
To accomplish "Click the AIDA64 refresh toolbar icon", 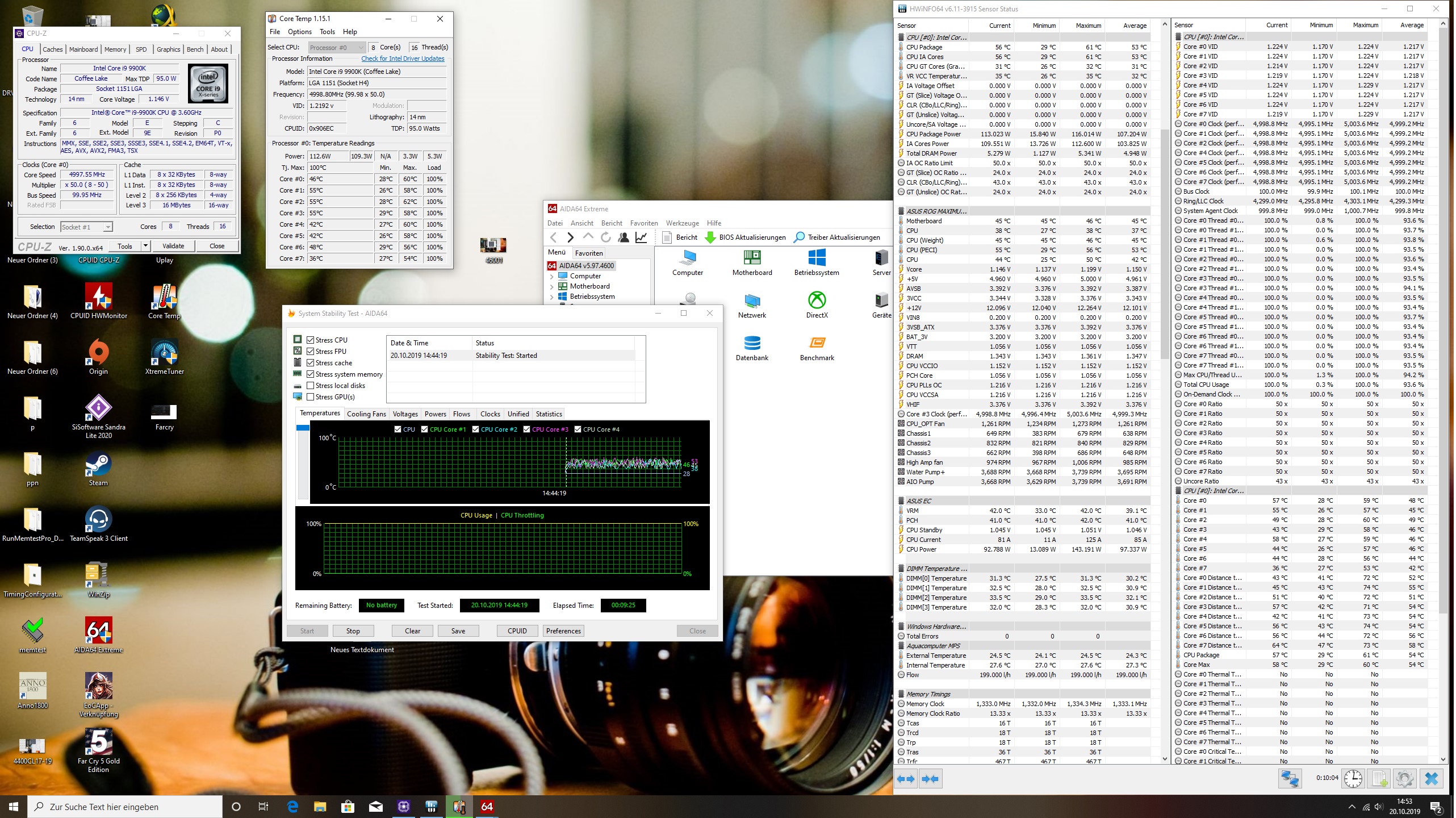I will [606, 237].
